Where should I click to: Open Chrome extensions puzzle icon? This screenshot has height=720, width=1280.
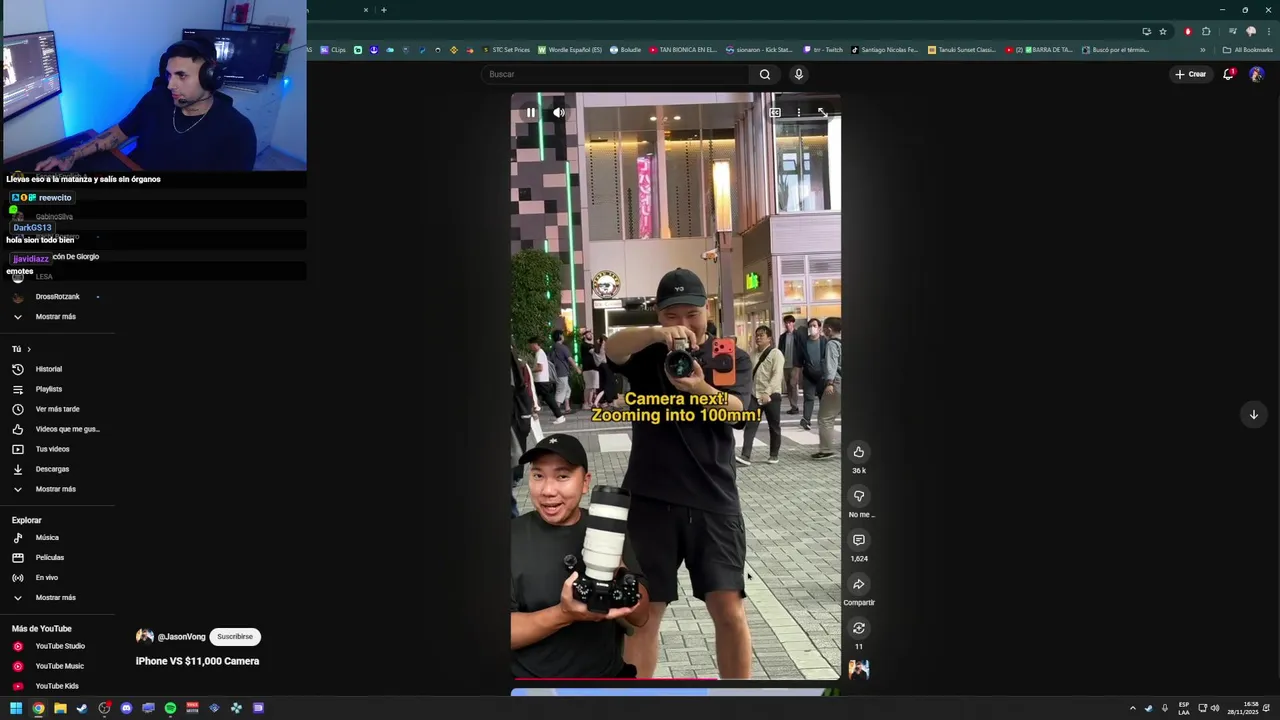[x=1206, y=31]
